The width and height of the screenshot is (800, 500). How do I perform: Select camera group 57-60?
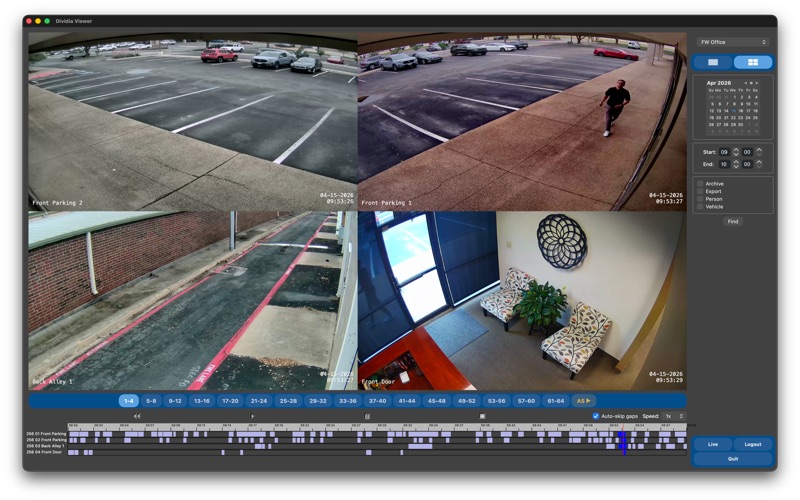click(x=526, y=401)
